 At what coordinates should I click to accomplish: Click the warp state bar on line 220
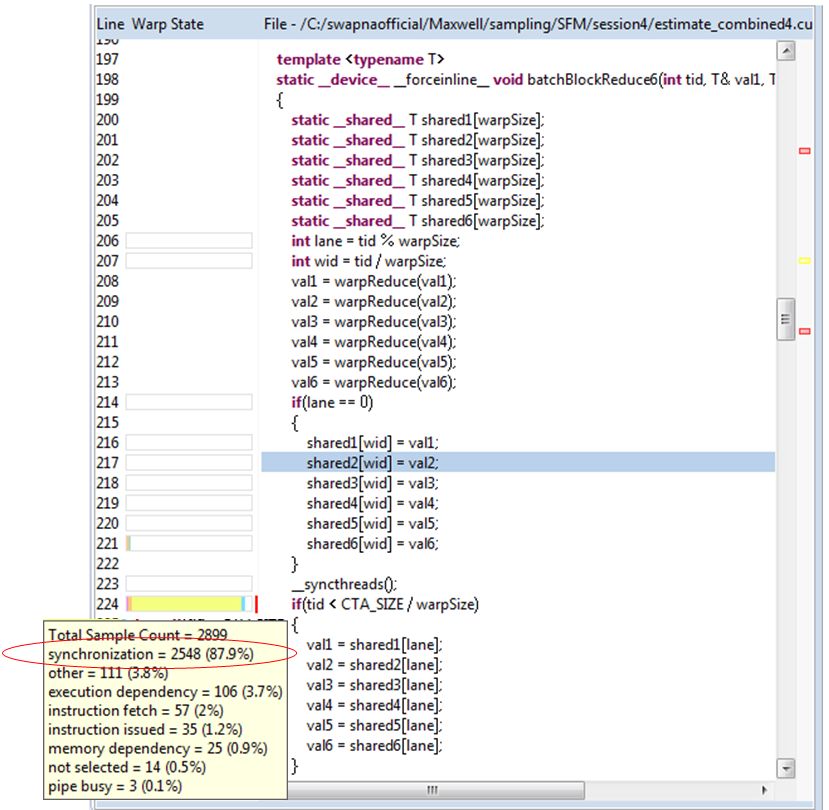(x=189, y=523)
